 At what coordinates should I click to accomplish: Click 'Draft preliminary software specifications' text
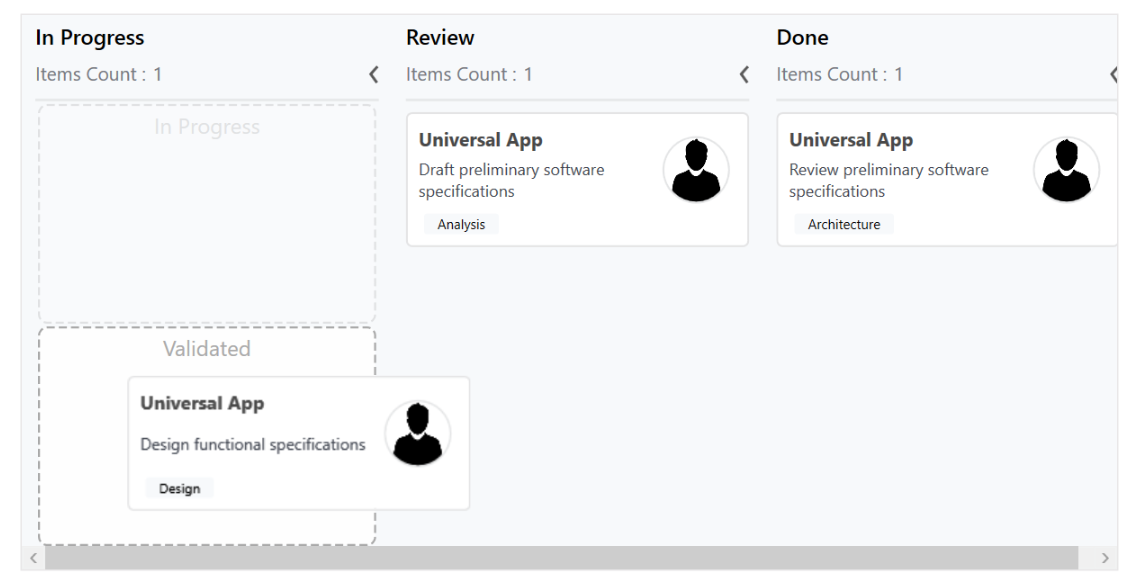click(512, 181)
